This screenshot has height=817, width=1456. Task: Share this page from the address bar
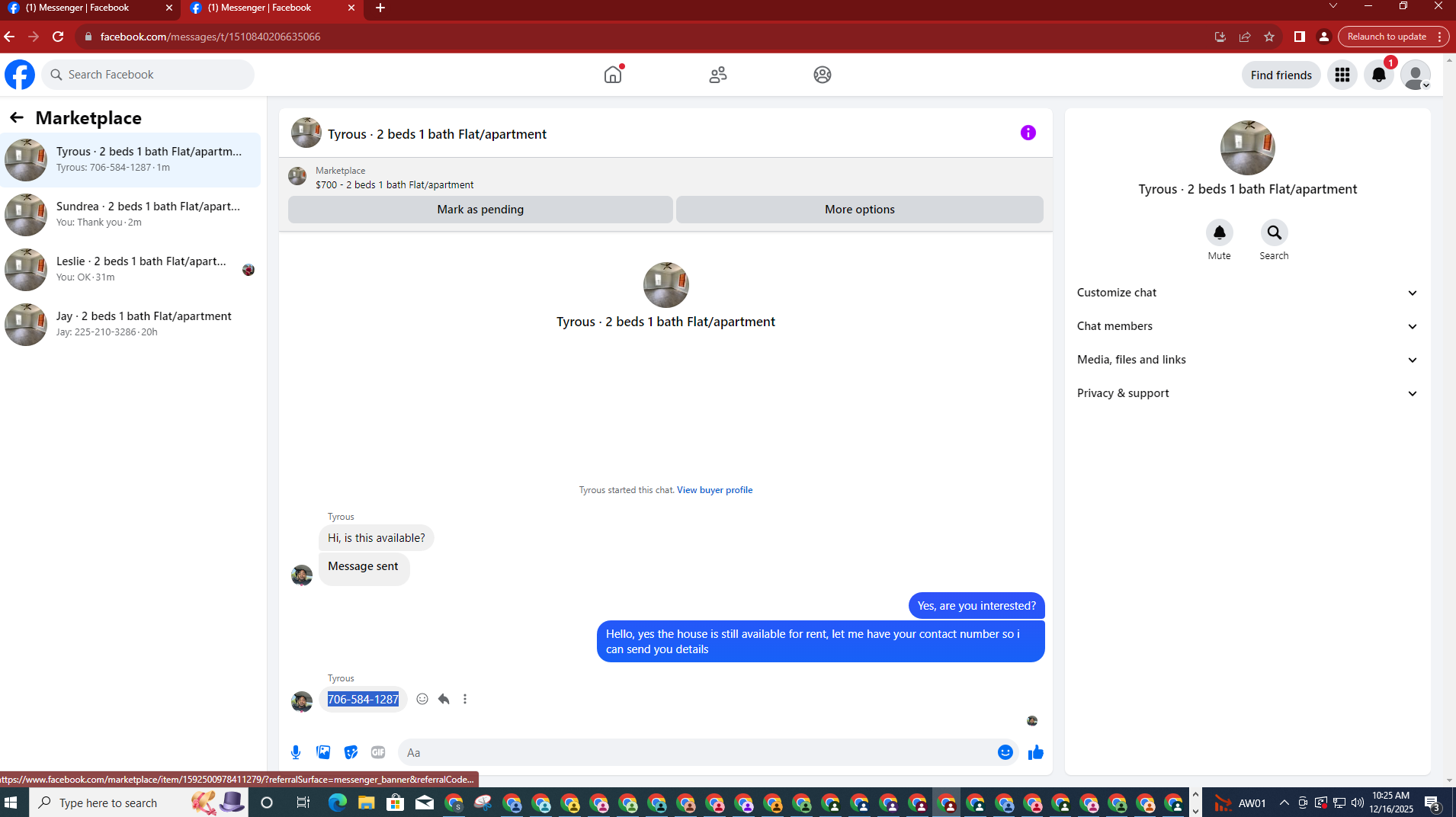(x=1245, y=37)
